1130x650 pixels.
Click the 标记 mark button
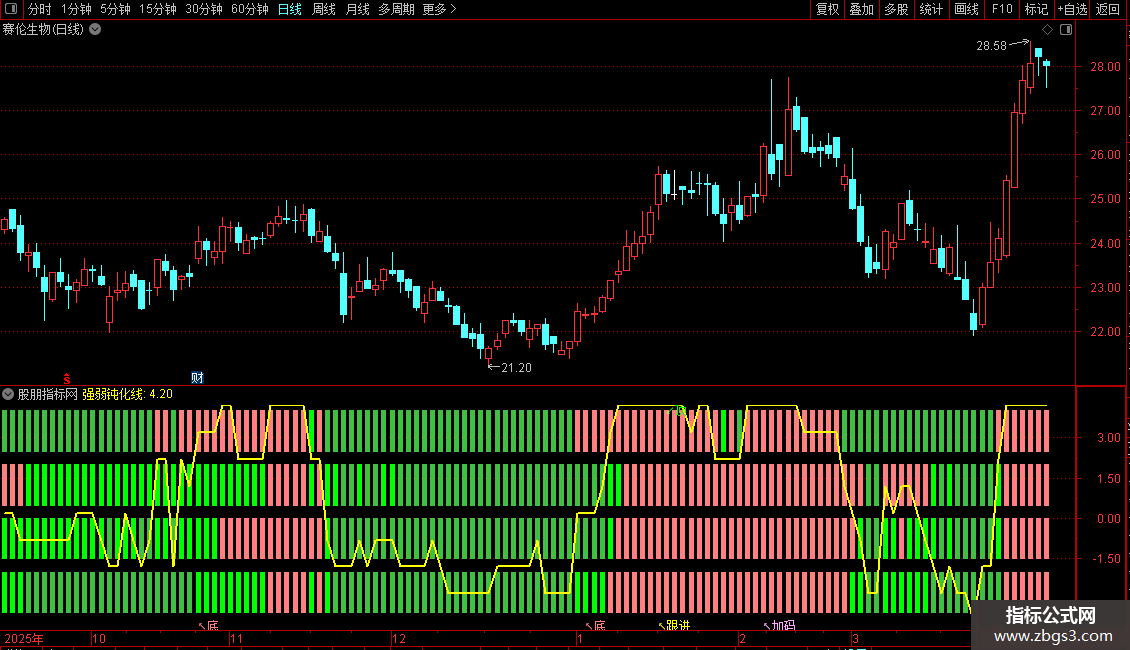1036,9
